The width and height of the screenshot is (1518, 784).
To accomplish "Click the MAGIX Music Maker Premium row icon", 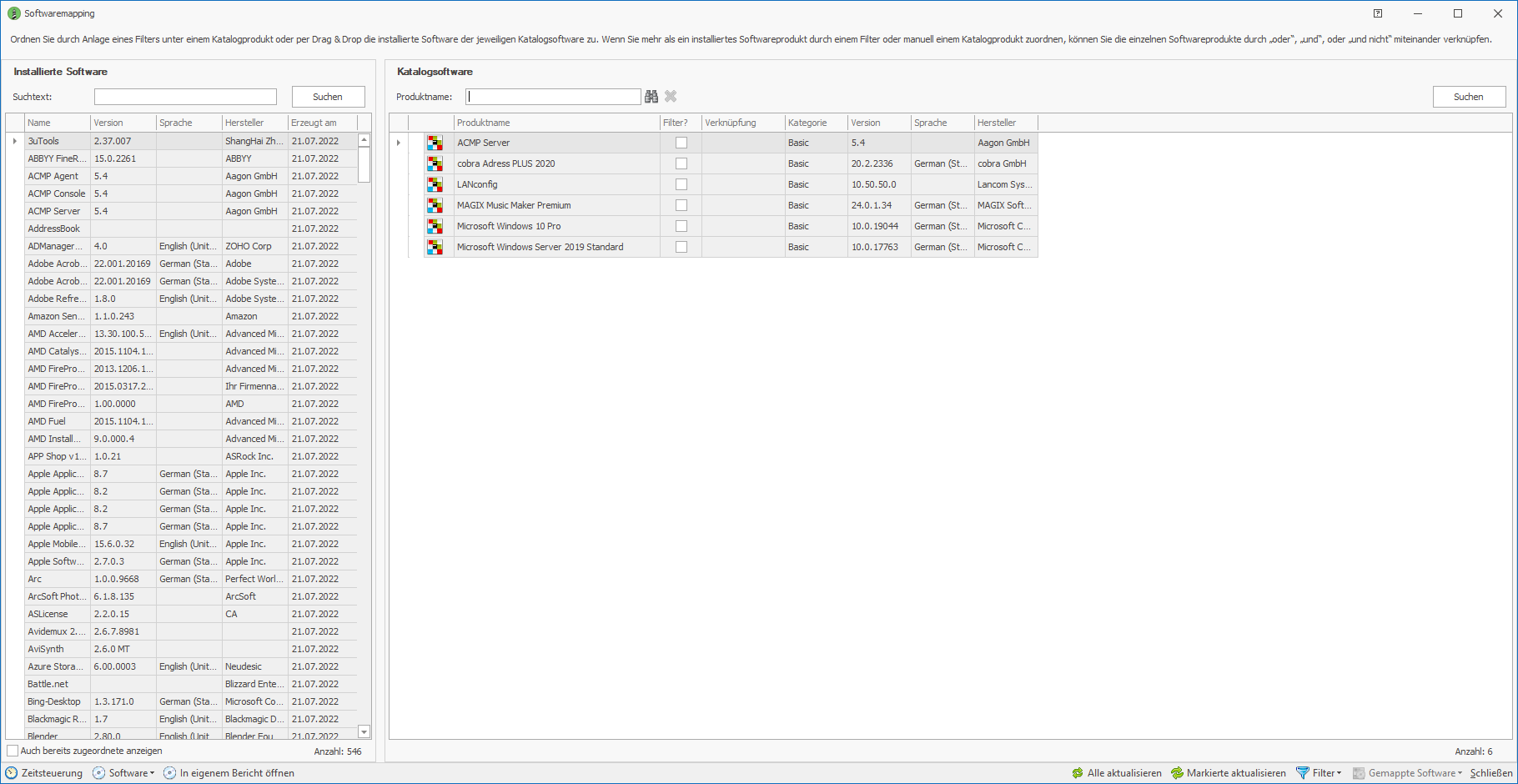I will [x=435, y=205].
